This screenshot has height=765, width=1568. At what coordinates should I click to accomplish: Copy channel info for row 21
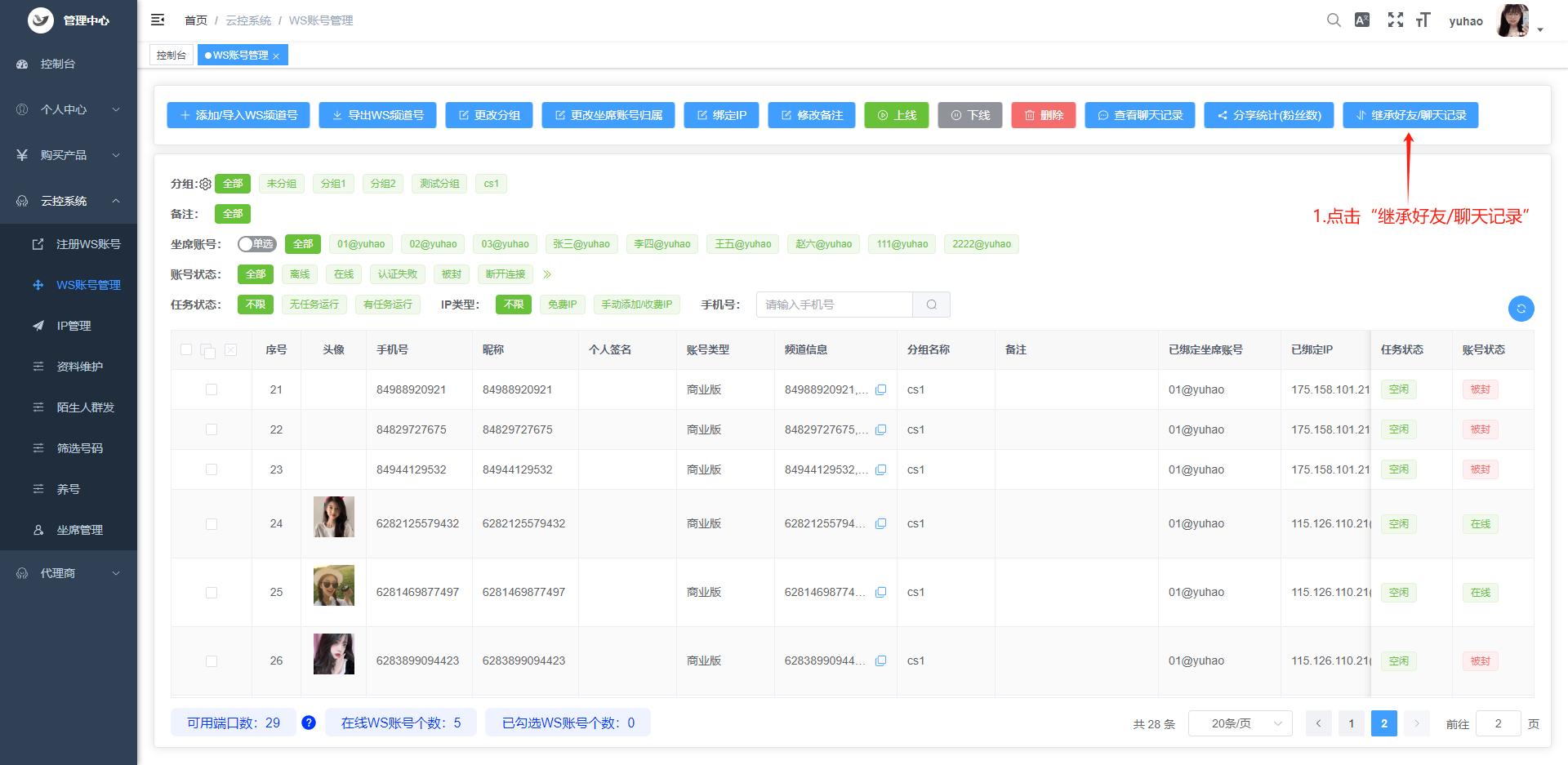pyautogui.click(x=880, y=390)
